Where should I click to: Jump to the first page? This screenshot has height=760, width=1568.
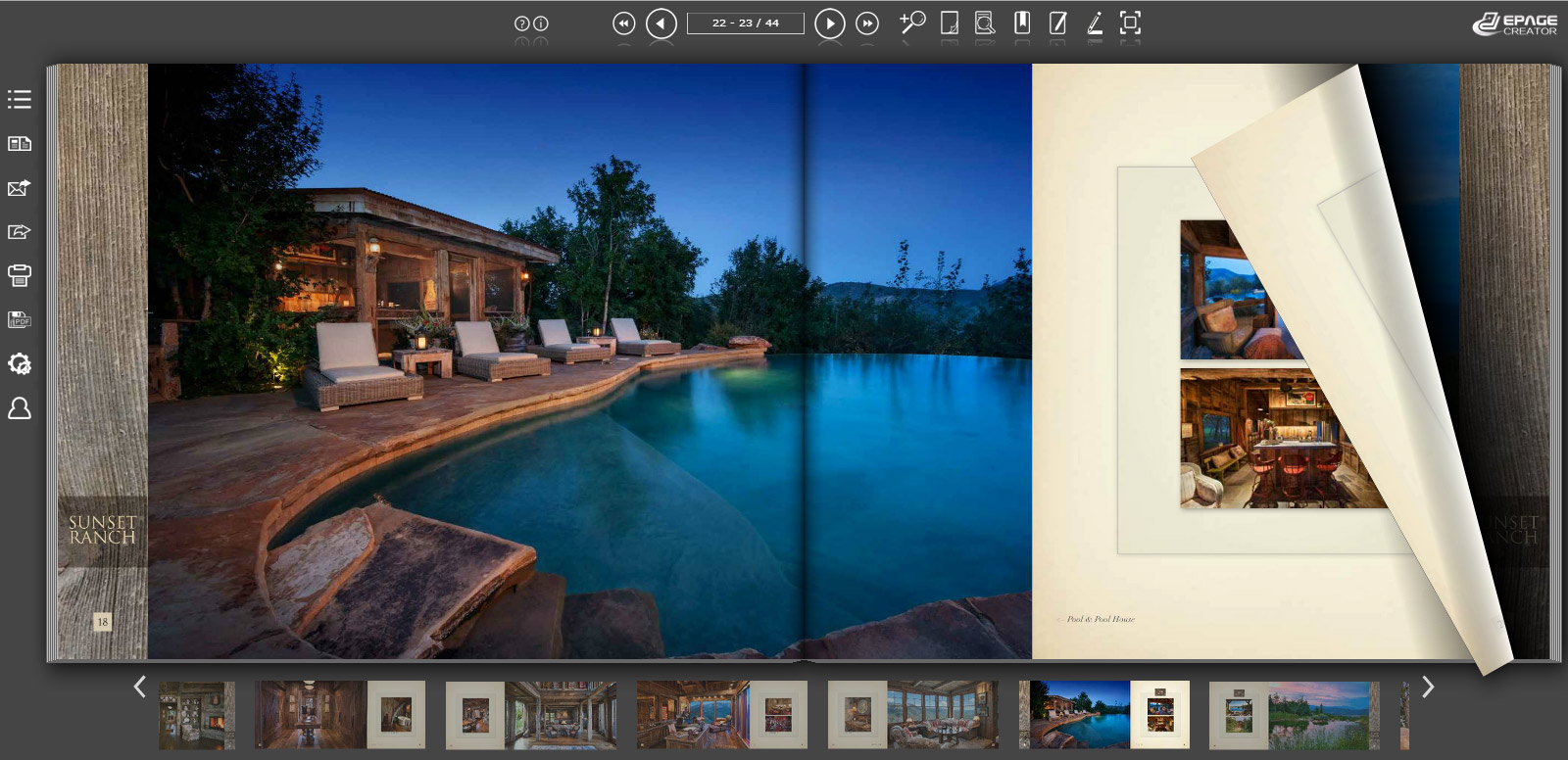[x=623, y=24]
